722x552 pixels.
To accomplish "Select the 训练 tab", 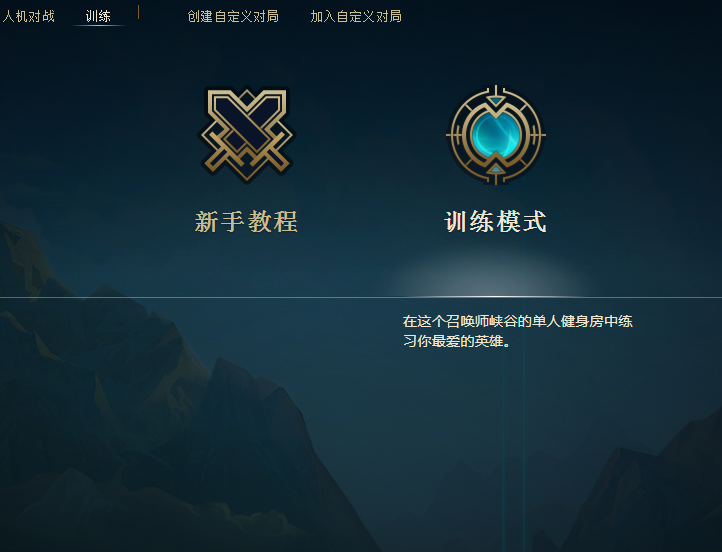I will coord(98,16).
